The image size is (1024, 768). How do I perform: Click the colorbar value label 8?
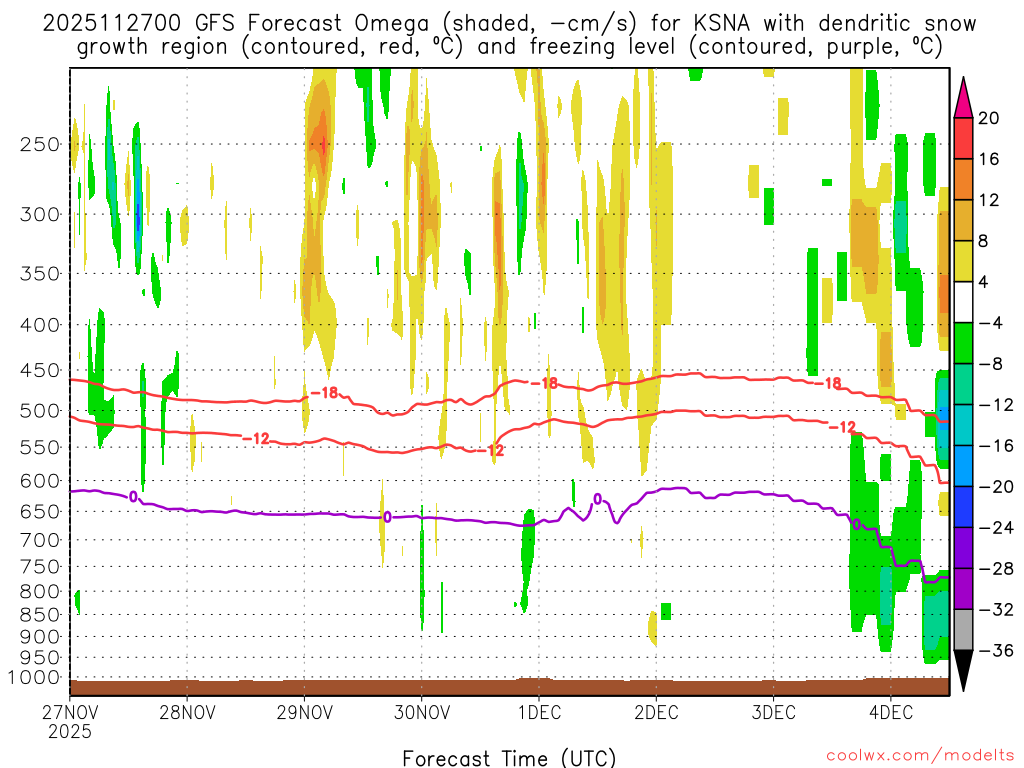[984, 241]
